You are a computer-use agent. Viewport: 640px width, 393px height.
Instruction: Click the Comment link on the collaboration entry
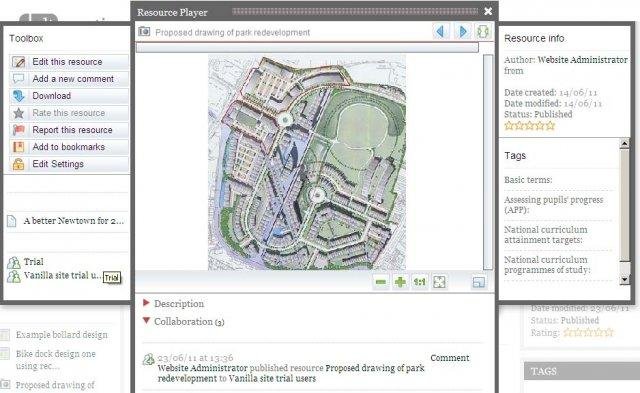point(450,358)
